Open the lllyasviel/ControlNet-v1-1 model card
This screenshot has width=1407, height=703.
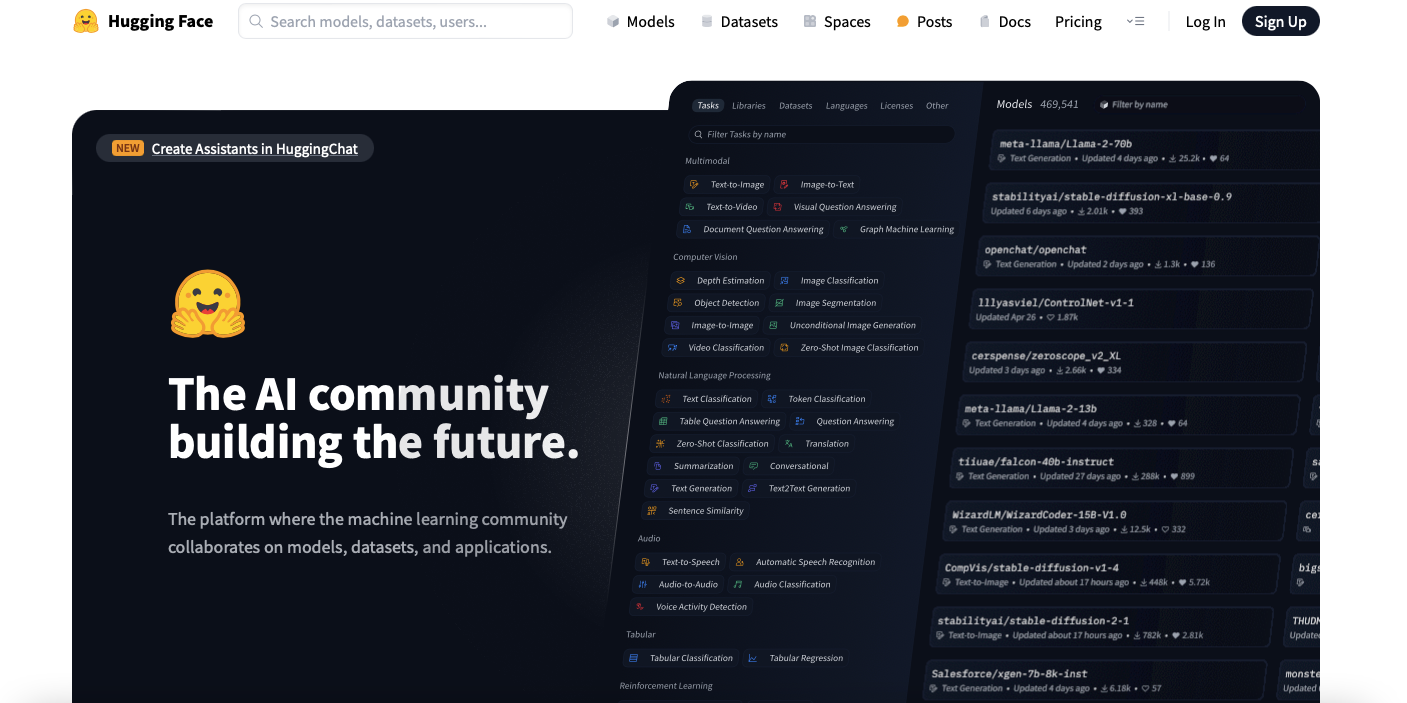point(1141,308)
